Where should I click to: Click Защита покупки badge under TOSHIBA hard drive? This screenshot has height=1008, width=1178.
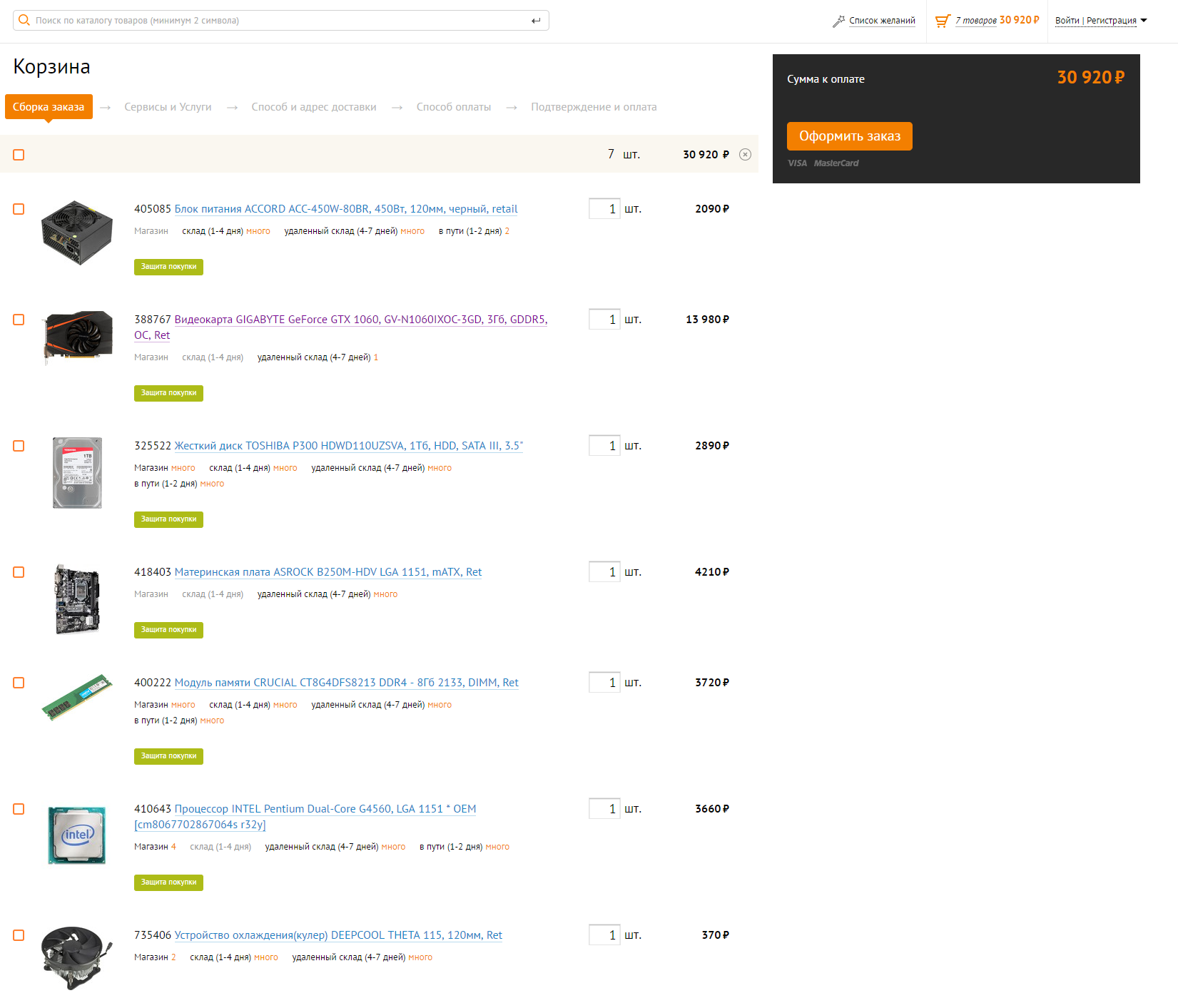point(168,519)
